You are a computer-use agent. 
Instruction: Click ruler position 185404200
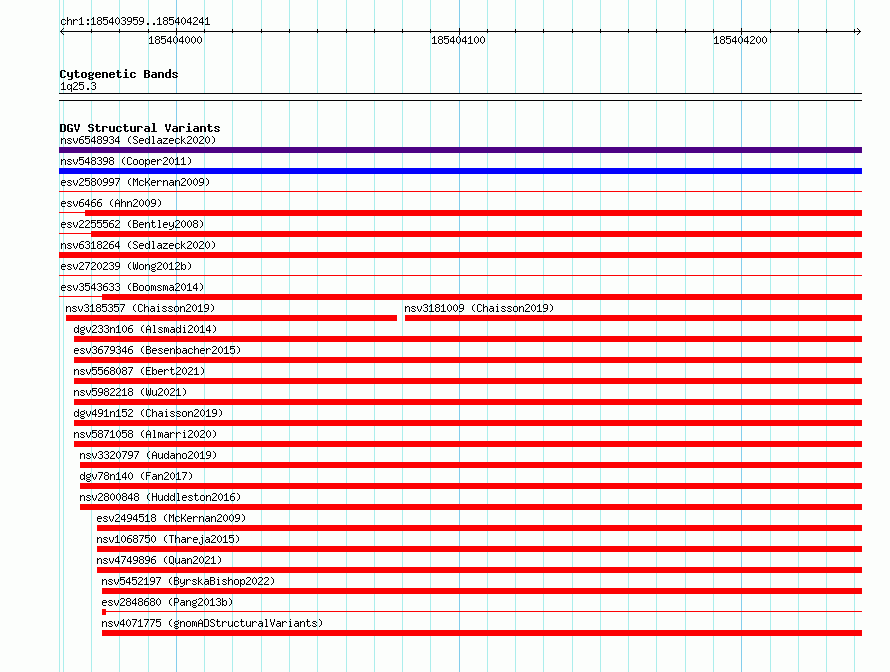tap(740, 40)
